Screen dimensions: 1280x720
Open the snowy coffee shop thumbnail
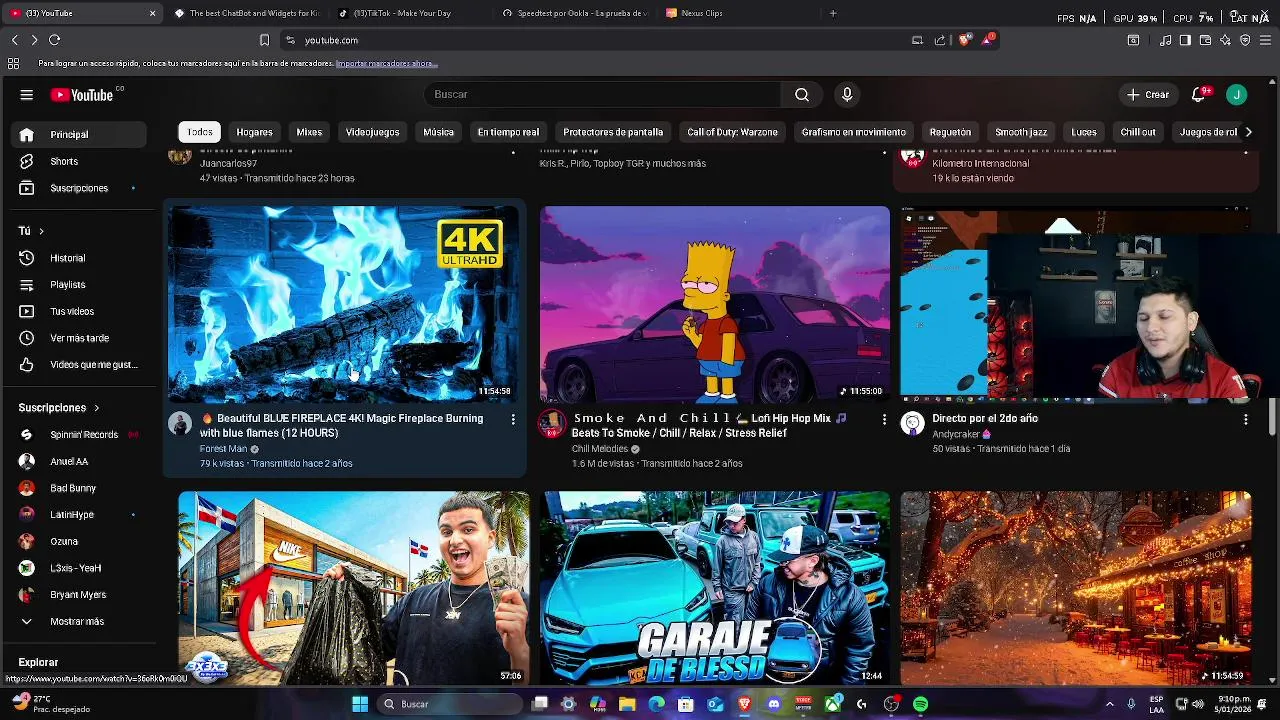pyautogui.click(x=1076, y=588)
